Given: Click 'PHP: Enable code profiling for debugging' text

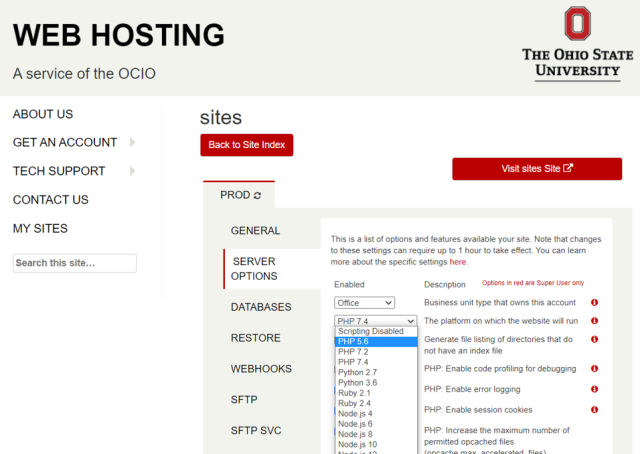Looking at the screenshot, I should tap(500, 369).
